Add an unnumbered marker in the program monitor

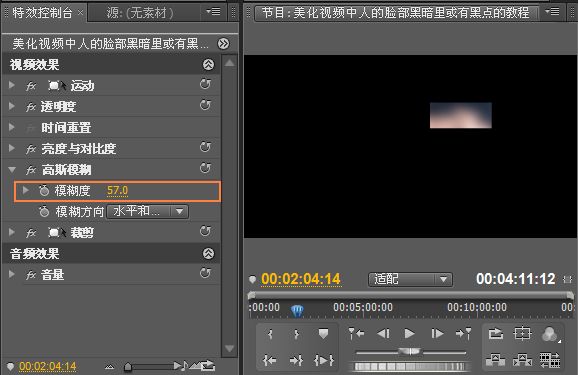tap(323, 334)
